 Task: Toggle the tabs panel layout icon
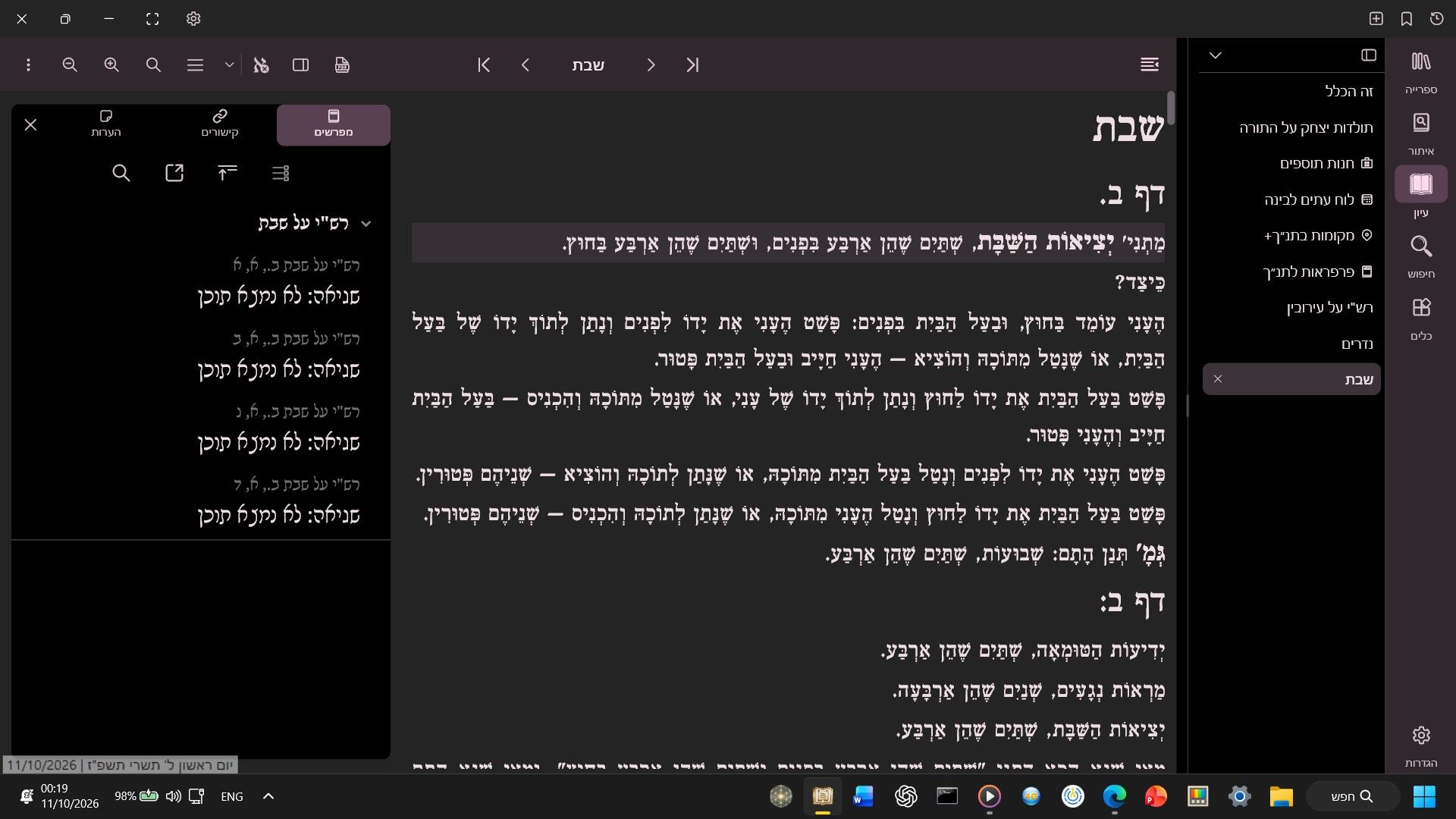[x=1369, y=55]
